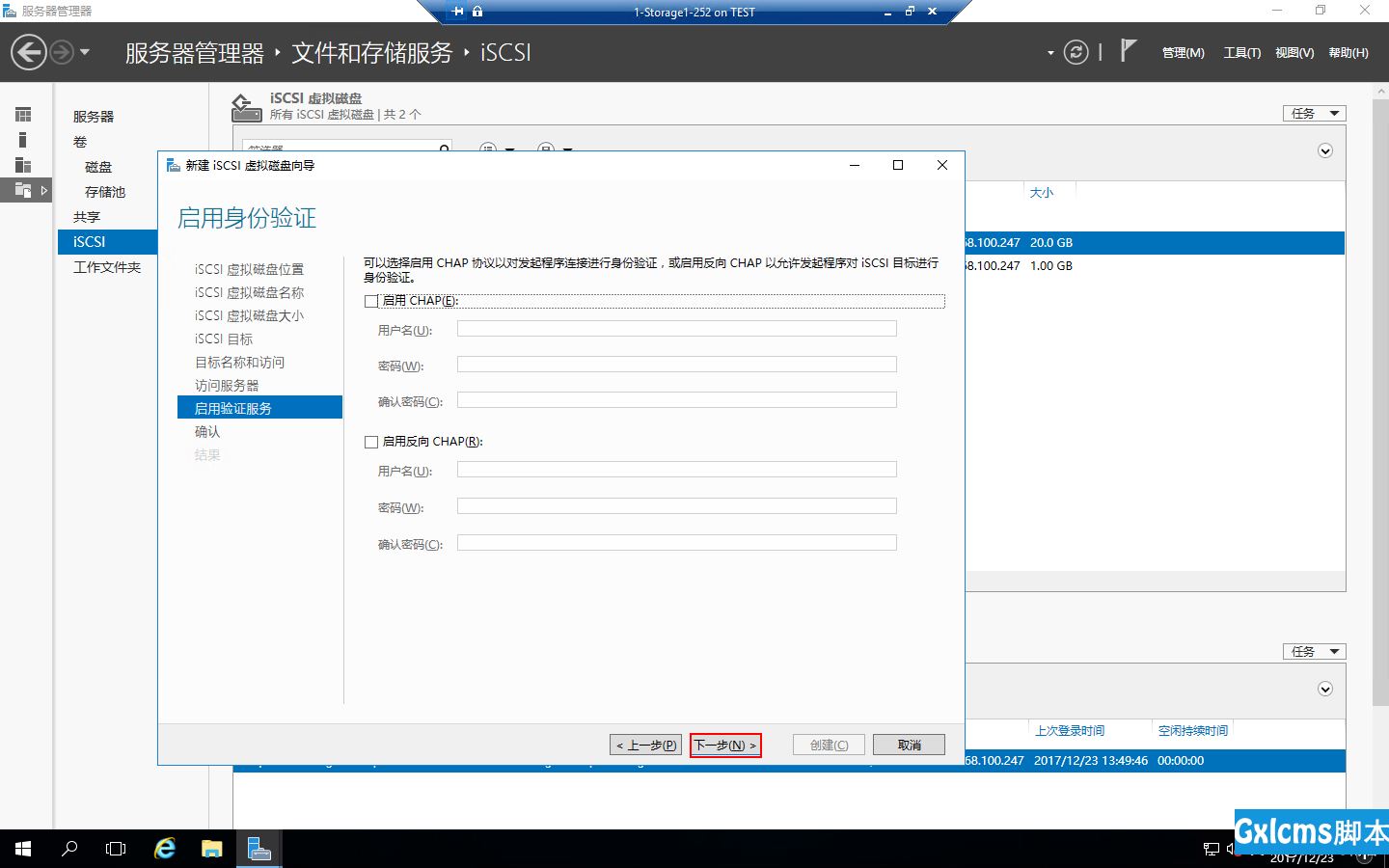Switch to Server Manager taskbar icon
The height and width of the screenshot is (868, 1389).
click(259, 849)
